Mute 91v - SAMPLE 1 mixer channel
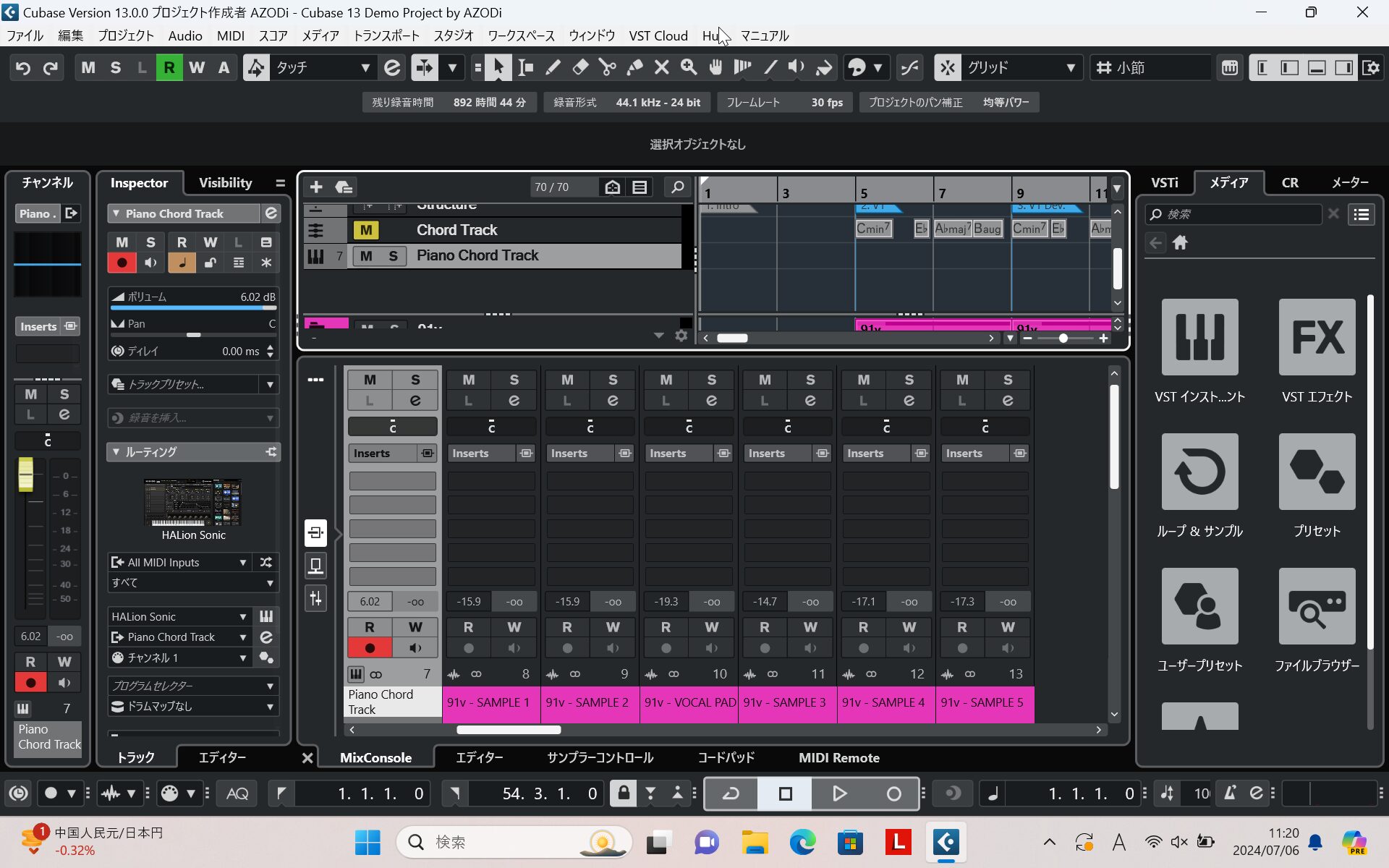 click(x=469, y=380)
